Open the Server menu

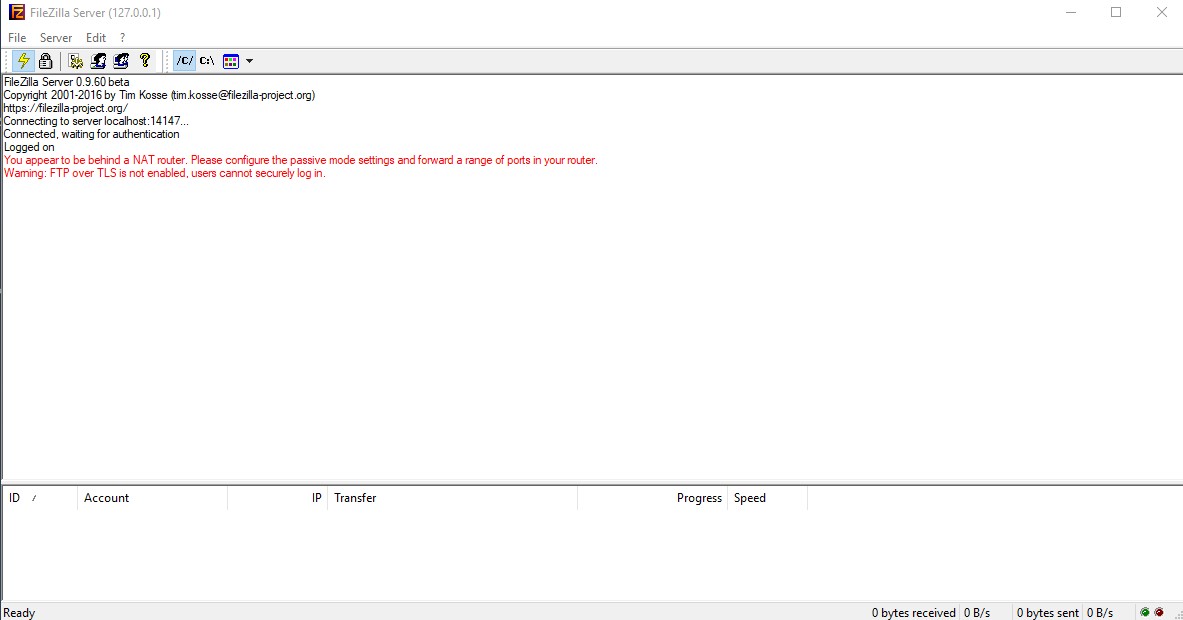click(x=56, y=38)
